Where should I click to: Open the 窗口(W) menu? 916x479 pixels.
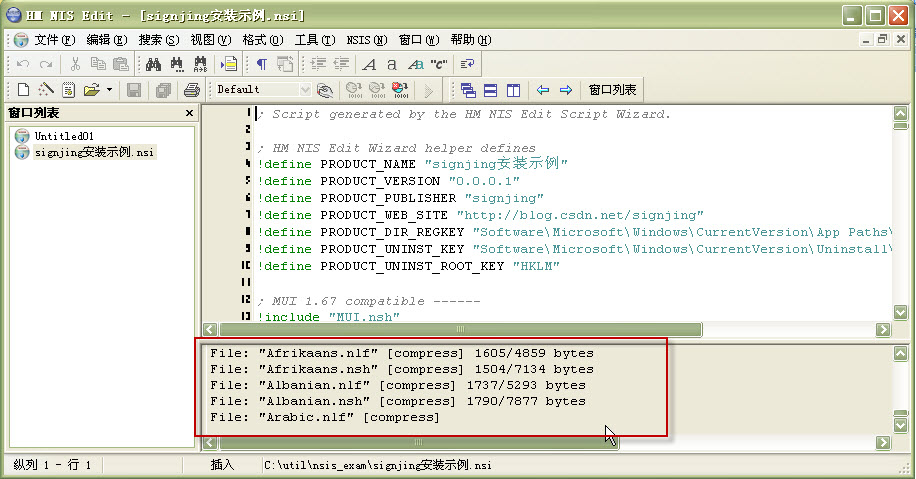tap(418, 40)
